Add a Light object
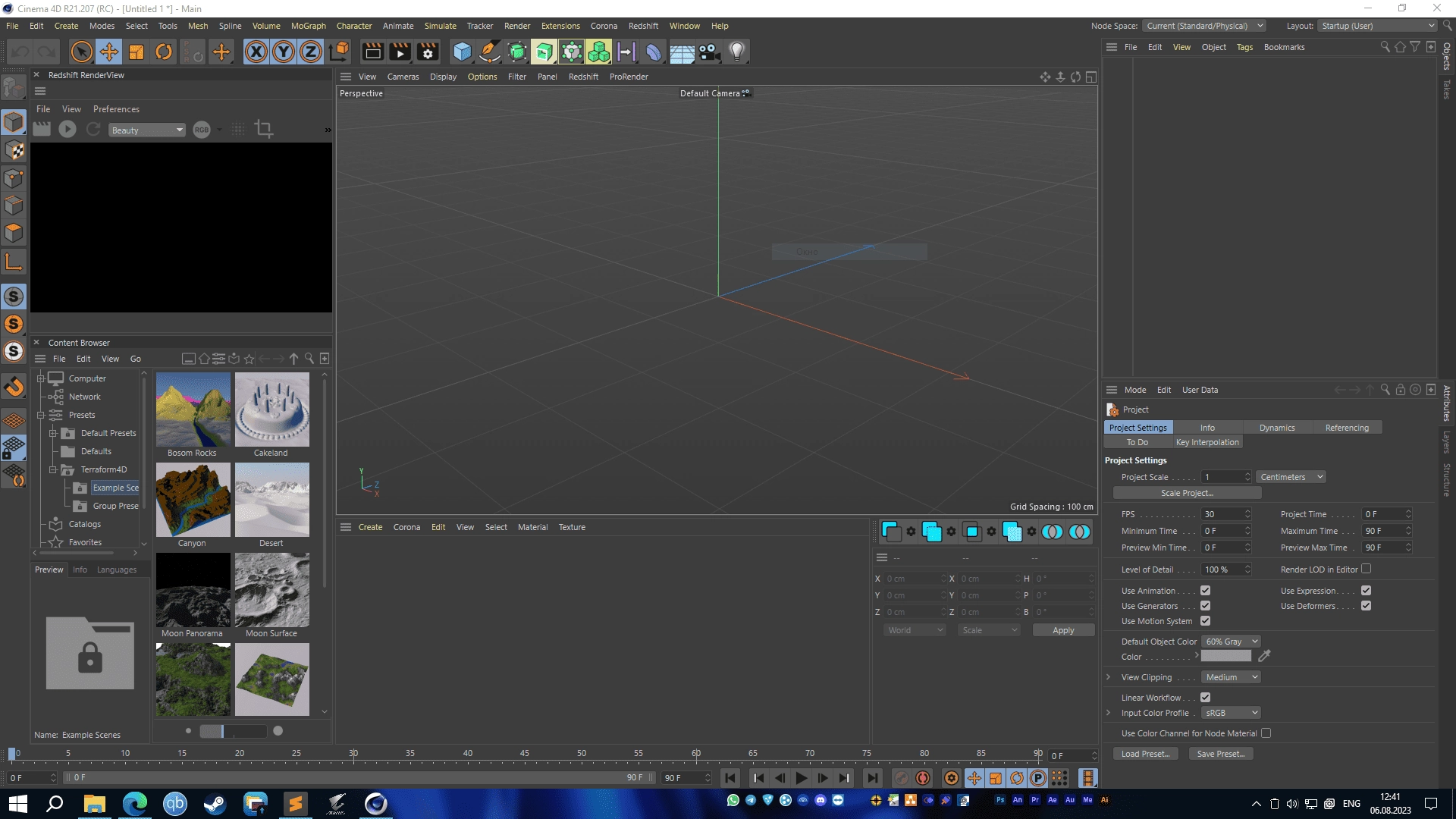1456x819 pixels. (736, 52)
